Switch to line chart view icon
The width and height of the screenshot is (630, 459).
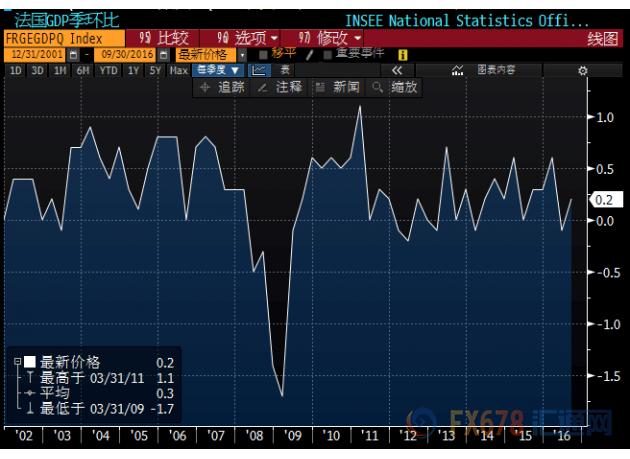258,70
